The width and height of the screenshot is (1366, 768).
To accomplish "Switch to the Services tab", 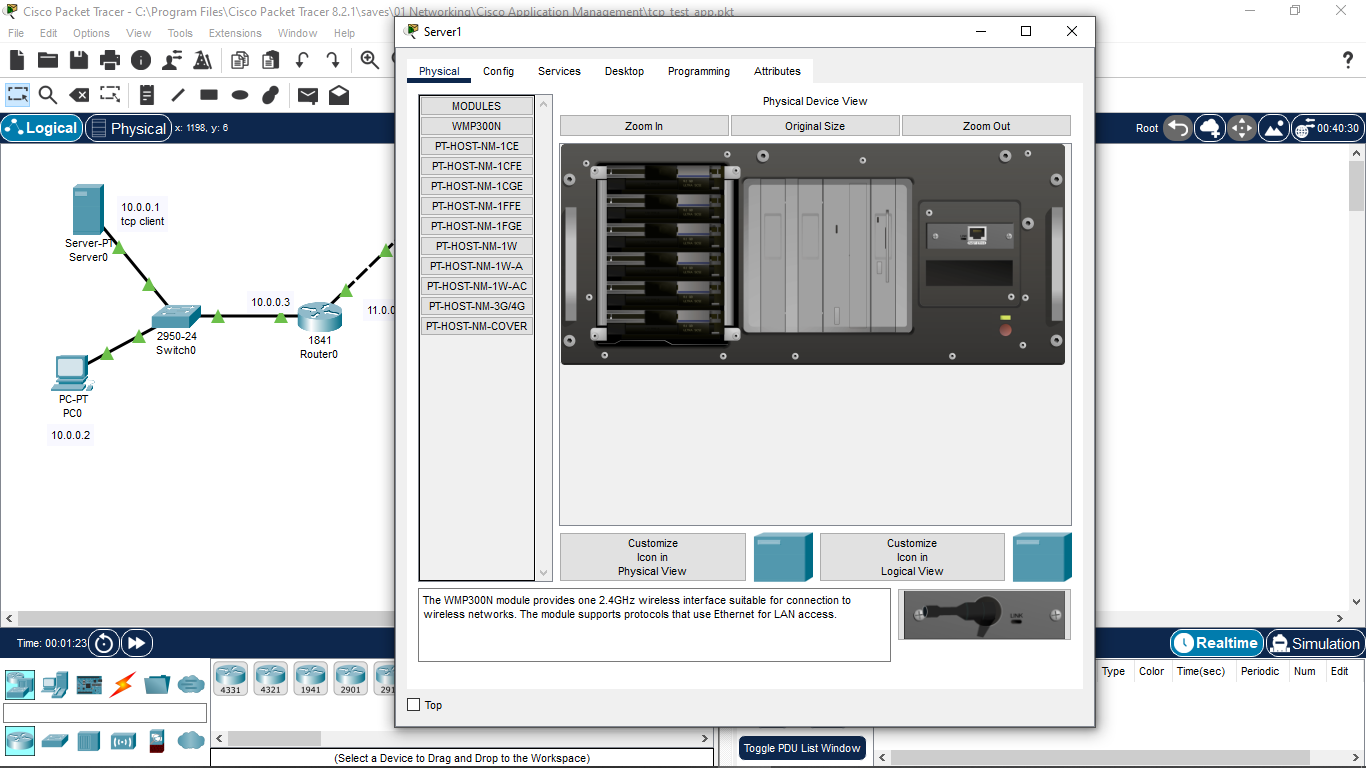I will 559,71.
